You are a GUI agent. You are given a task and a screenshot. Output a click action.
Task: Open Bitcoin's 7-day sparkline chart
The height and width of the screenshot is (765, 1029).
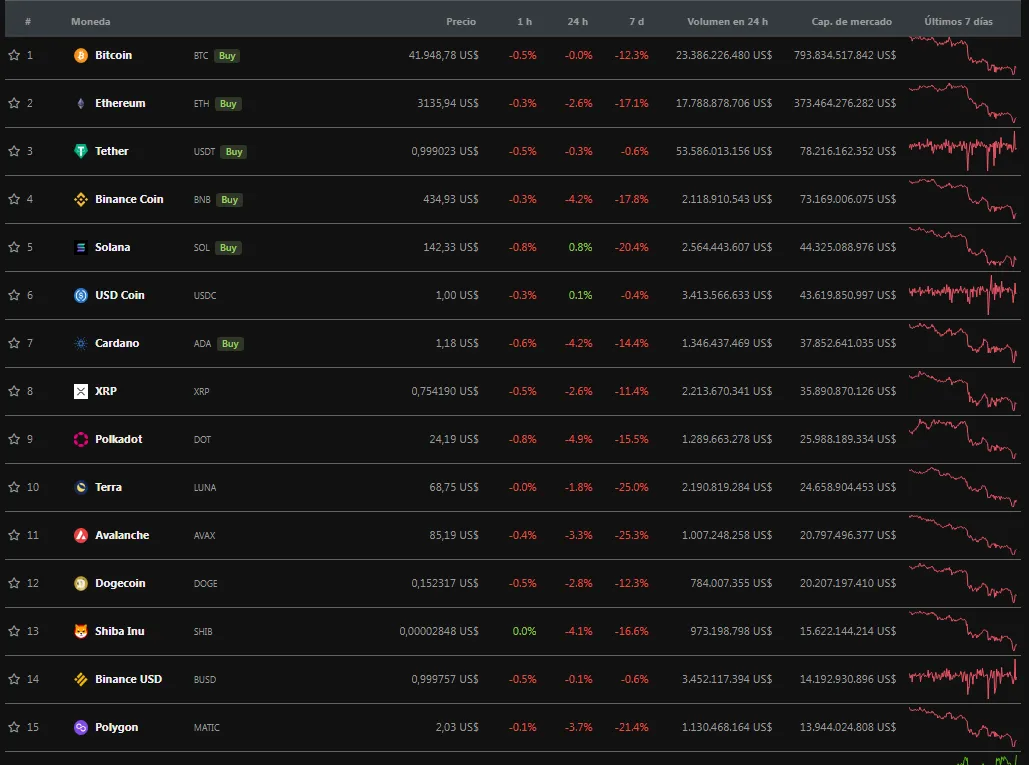click(963, 55)
